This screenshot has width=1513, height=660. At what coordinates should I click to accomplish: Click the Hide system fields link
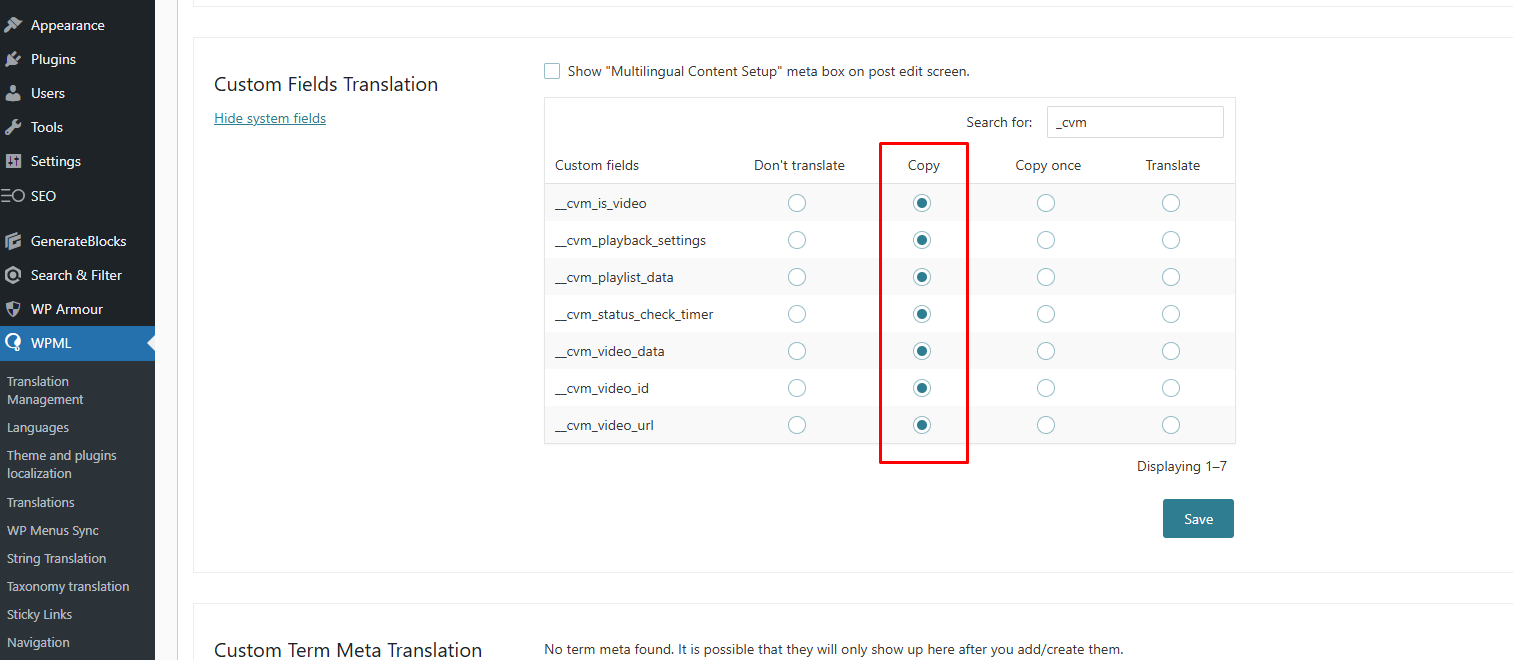click(x=270, y=118)
